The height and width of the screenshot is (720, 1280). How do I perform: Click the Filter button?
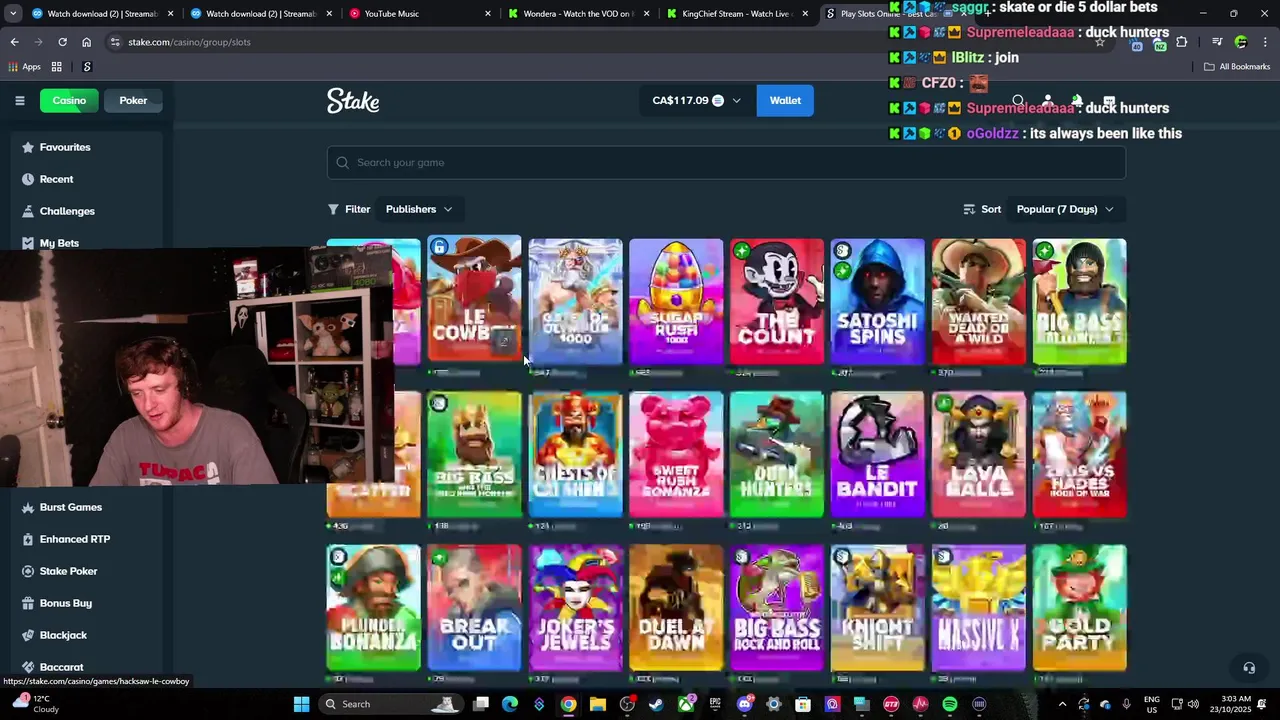click(x=349, y=209)
